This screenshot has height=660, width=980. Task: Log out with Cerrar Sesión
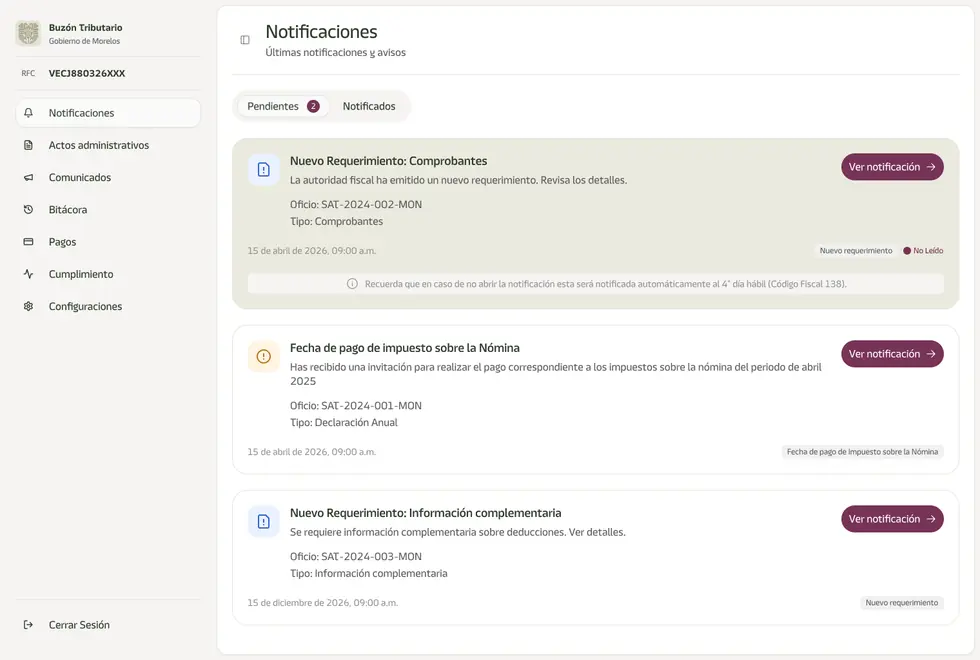click(x=108, y=624)
